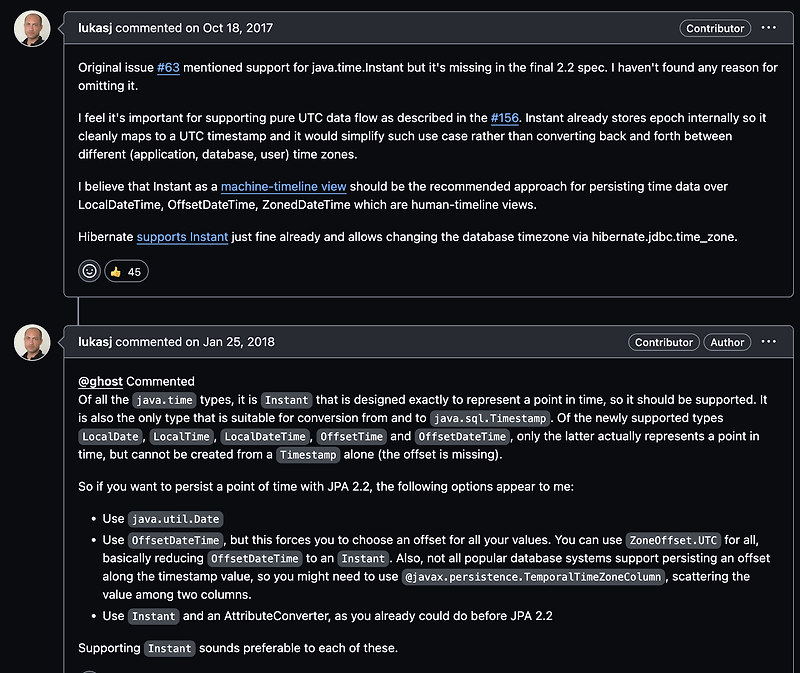The height and width of the screenshot is (673, 800).
Task: Add an emoji reaction via the smiley icon
Action: 90,271
